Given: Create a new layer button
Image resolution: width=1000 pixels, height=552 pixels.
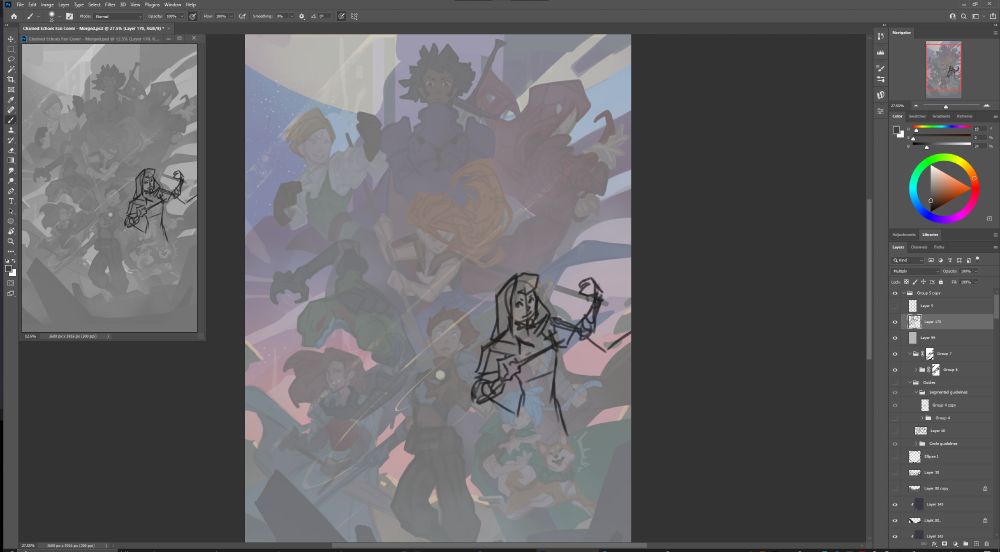Looking at the screenshot, I should coord(976,544).
